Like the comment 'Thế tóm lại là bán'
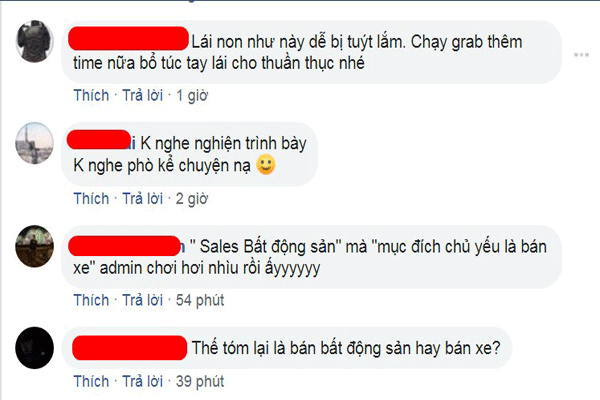 click(x=91, y=381)
